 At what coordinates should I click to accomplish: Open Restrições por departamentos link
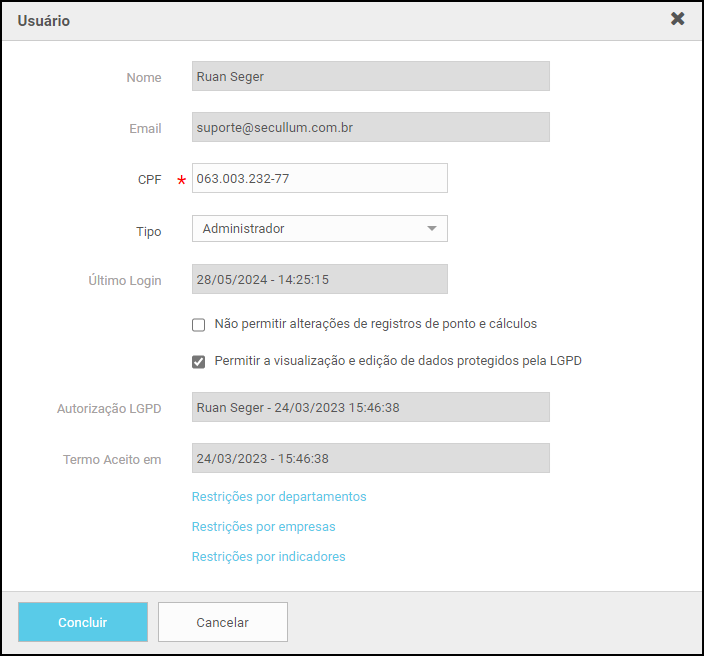point(279,497)
